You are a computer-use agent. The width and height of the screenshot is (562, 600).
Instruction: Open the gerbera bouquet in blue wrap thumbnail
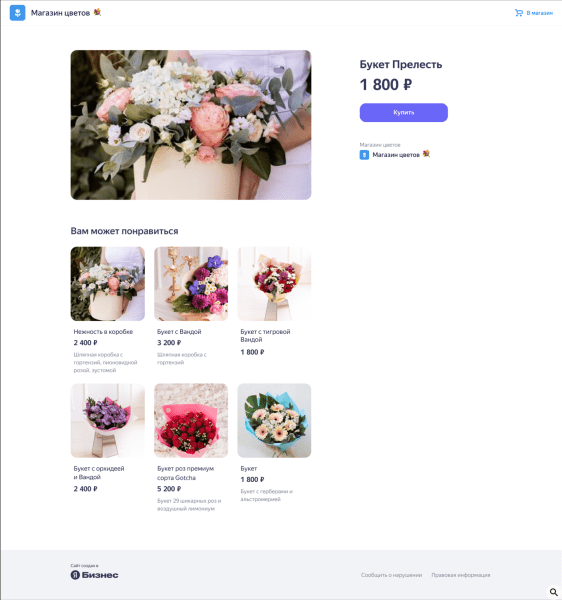point(274,421)
